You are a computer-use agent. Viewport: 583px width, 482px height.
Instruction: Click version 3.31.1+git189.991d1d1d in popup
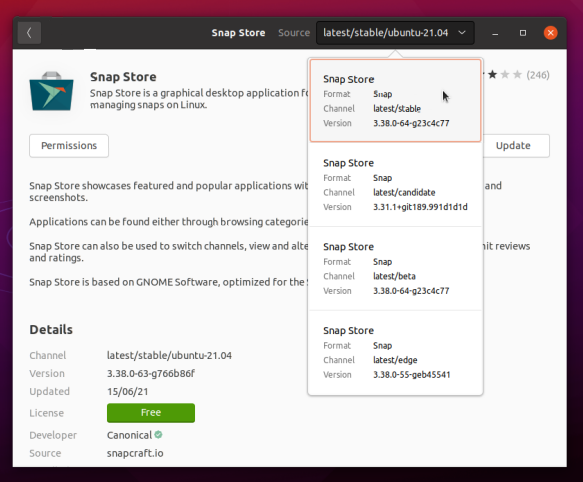click(x=420, y=207)
